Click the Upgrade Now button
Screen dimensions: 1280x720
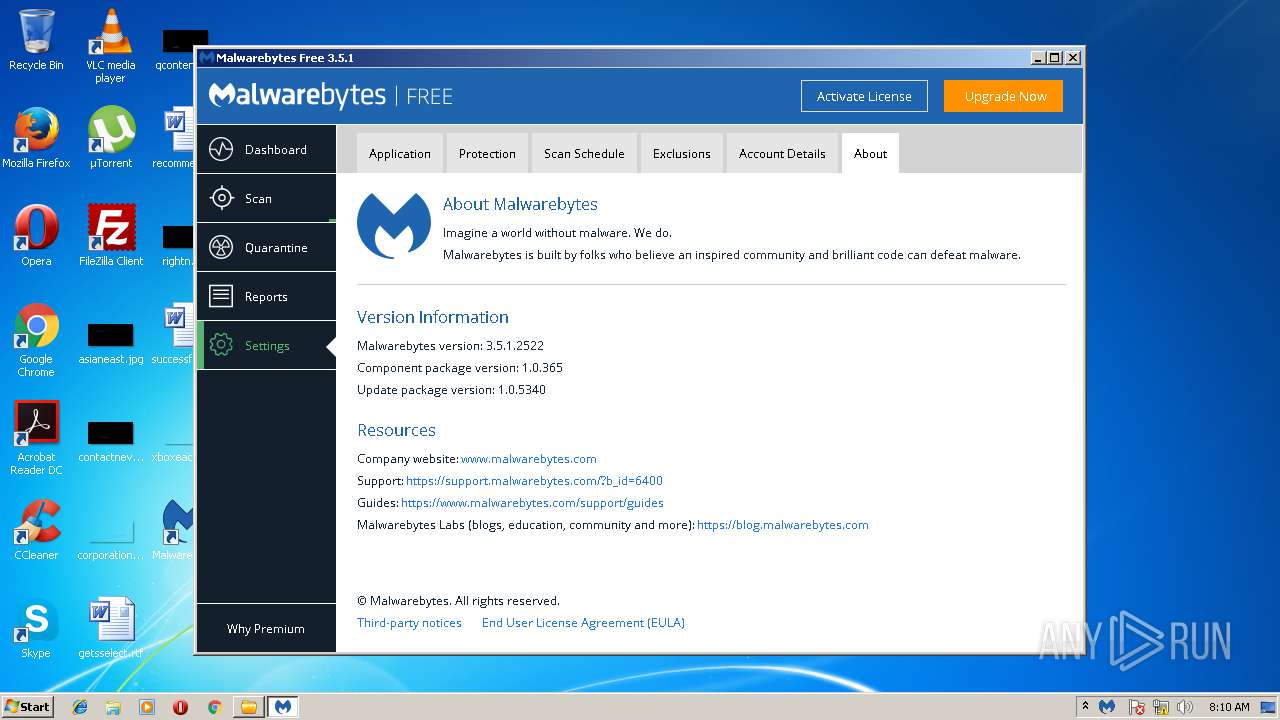[x=1005, y=96]
